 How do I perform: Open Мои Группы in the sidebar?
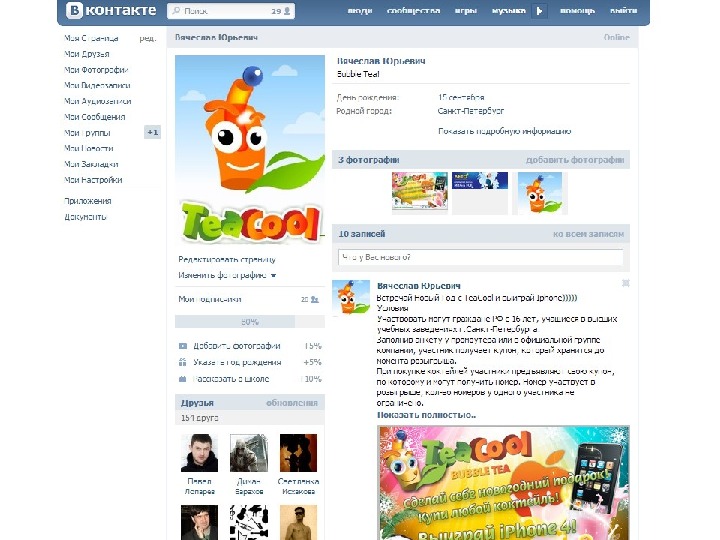(87, 133)
